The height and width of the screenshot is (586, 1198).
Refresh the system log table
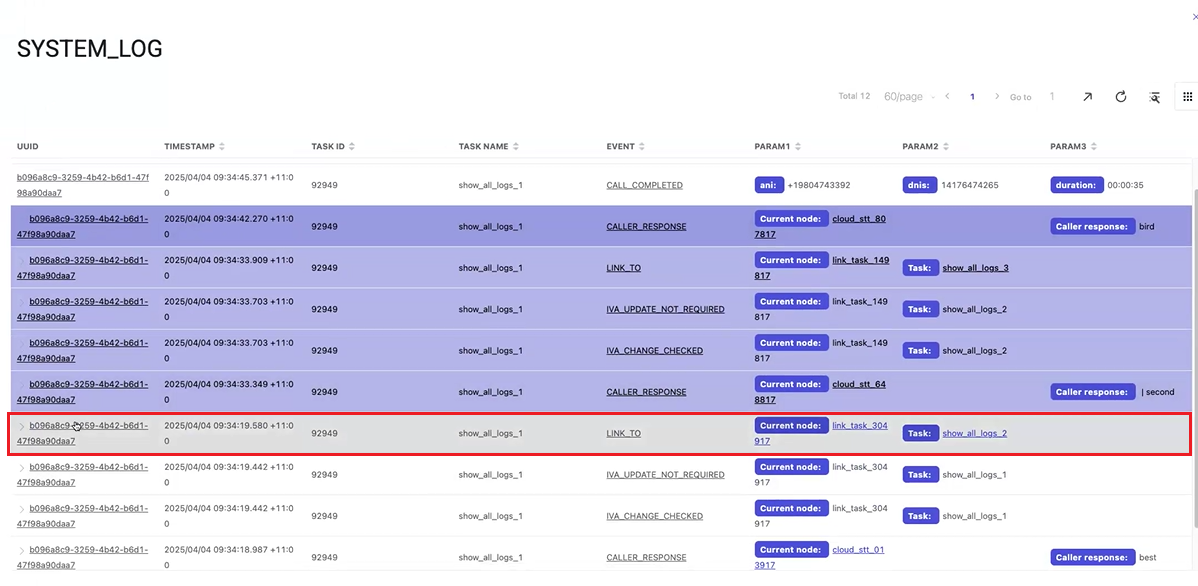pyautogui.click(x=1121, y=97)
